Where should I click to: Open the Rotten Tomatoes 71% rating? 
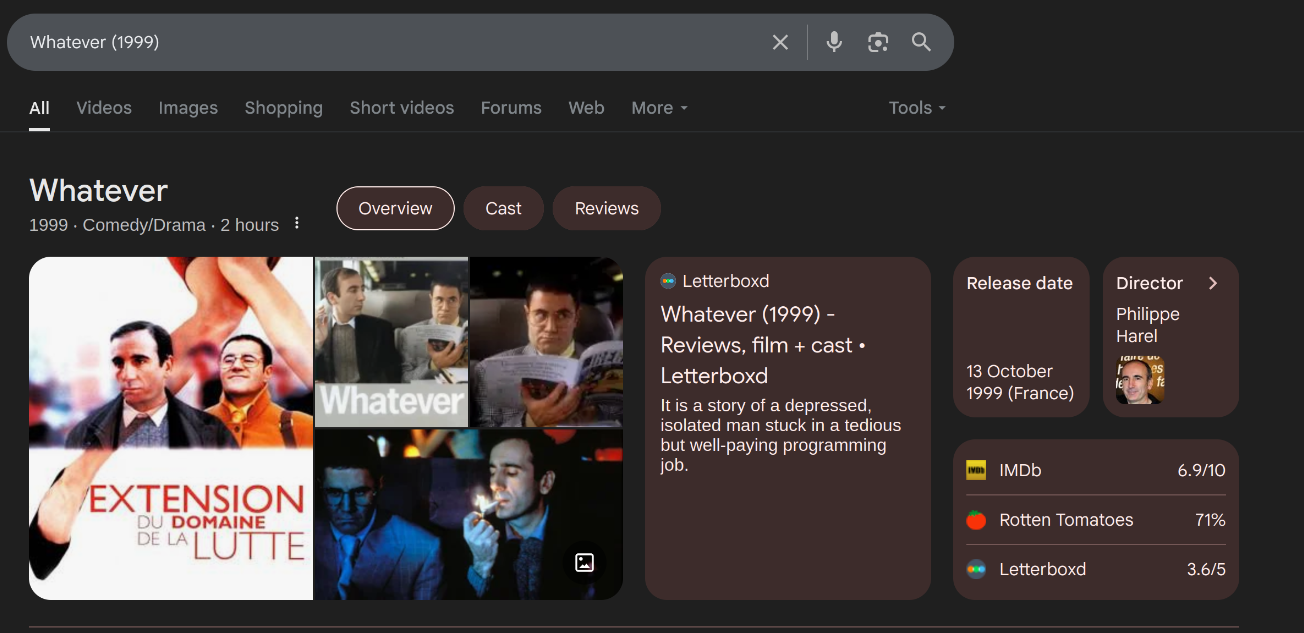click(x=1096, y=520)
